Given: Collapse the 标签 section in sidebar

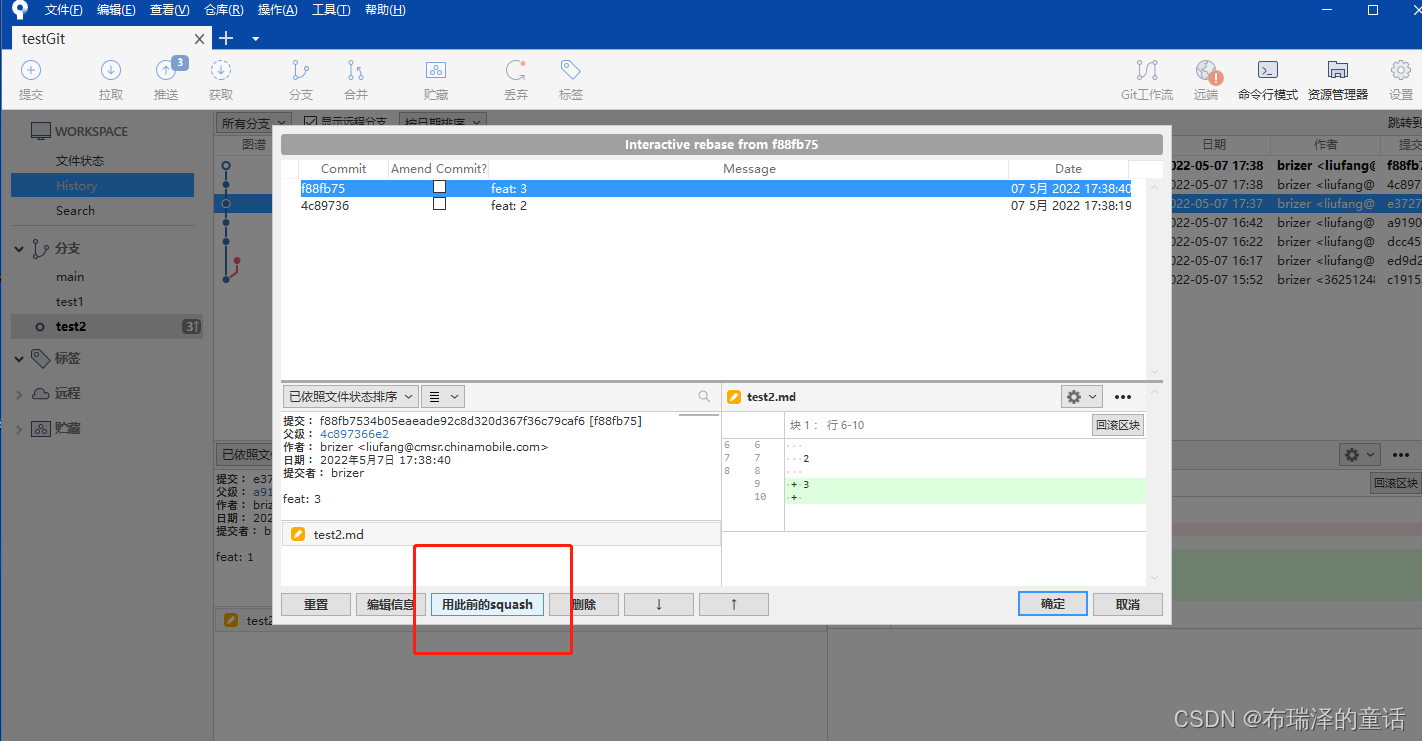Looking at the screenshot, I should 19,358.
